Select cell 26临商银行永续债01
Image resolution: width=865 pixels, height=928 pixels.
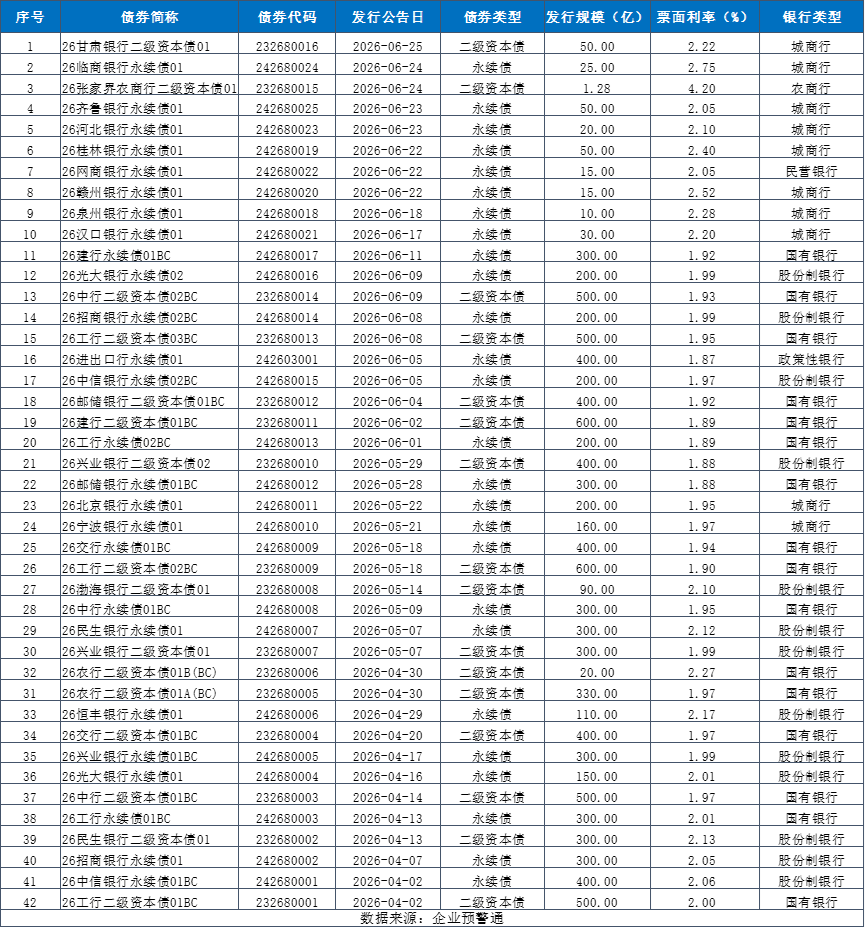click(150, 67)
